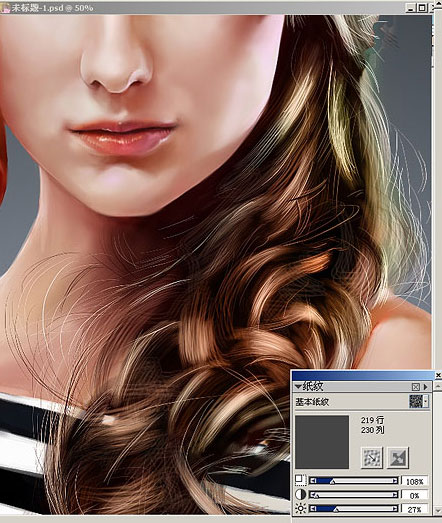Adjust the paper brightness slider at 27%
The image size is (442, 523).
tap(354, 509)
